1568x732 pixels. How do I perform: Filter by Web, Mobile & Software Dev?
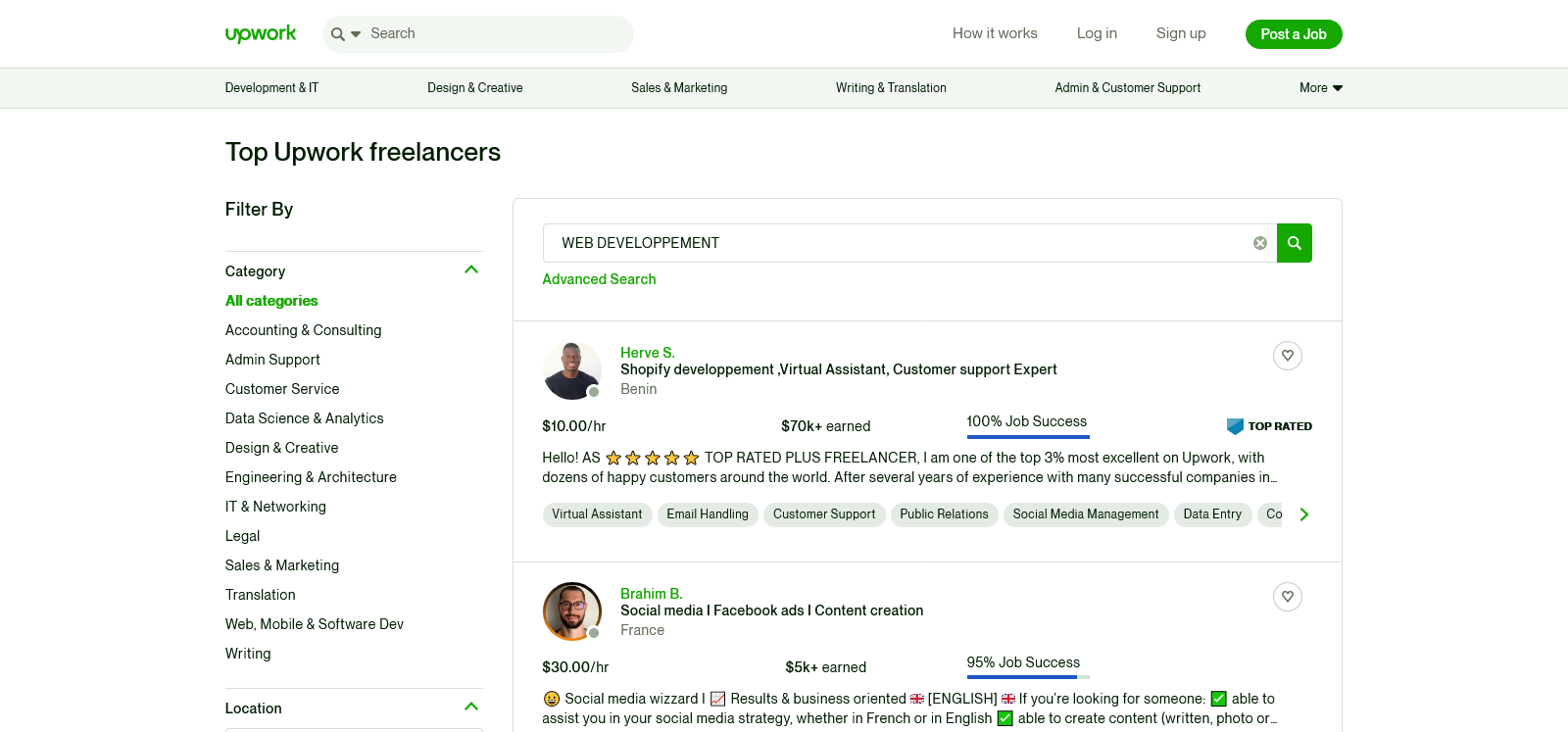(314, 624)
